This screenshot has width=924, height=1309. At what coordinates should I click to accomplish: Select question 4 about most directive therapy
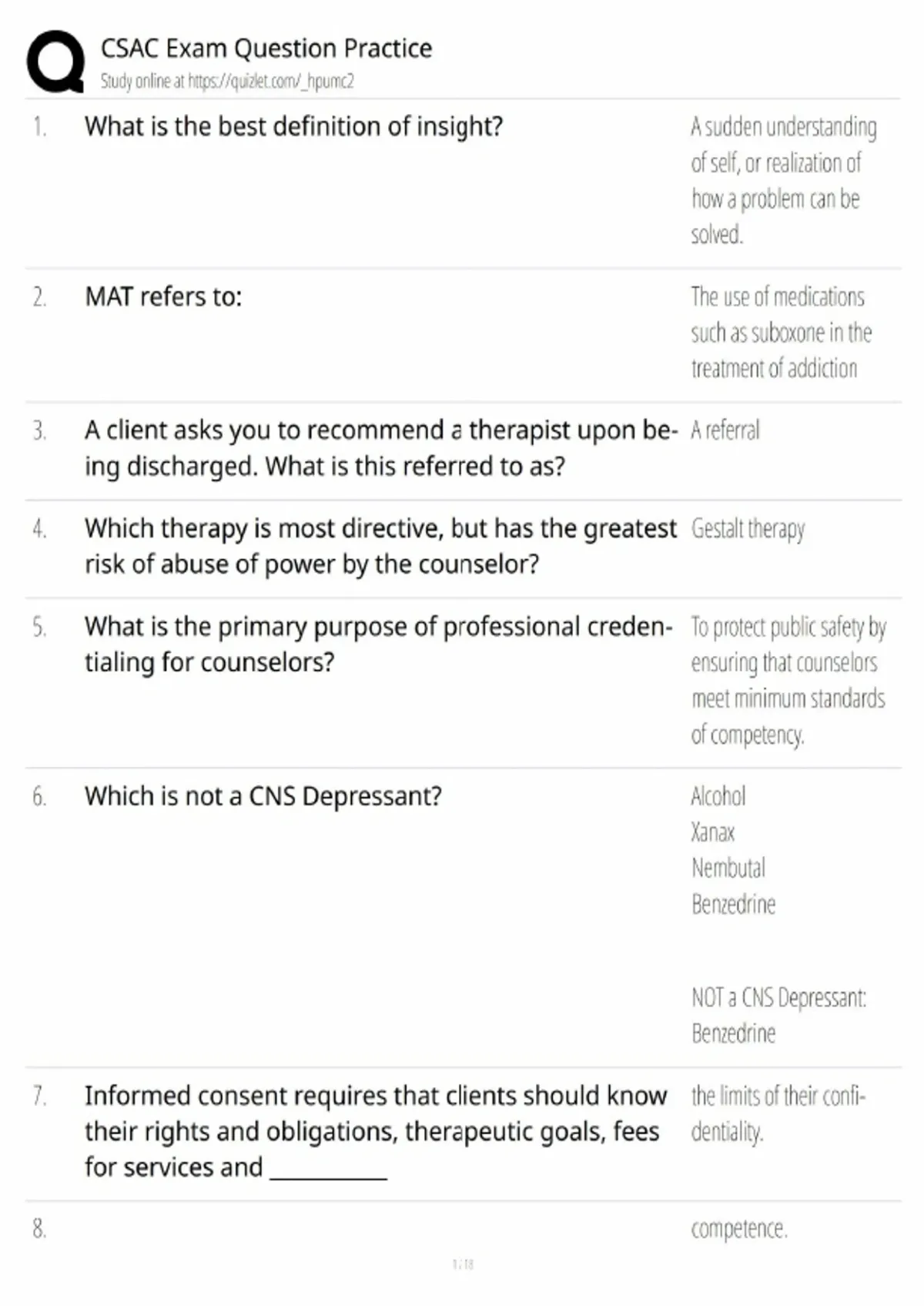pyautogui.click(x=380, y=546)
